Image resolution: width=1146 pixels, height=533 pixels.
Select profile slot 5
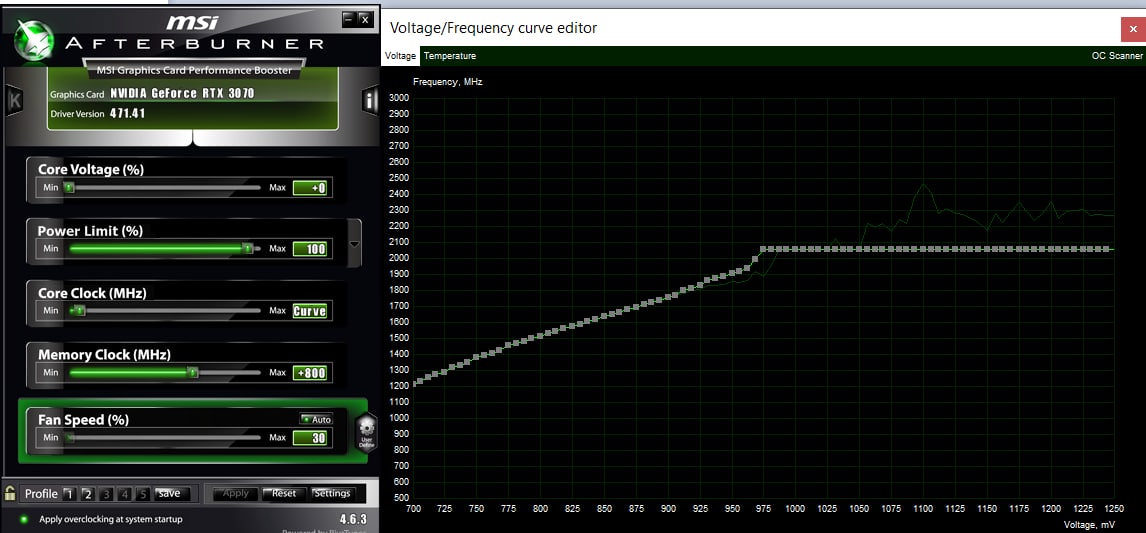coord(143,494)
